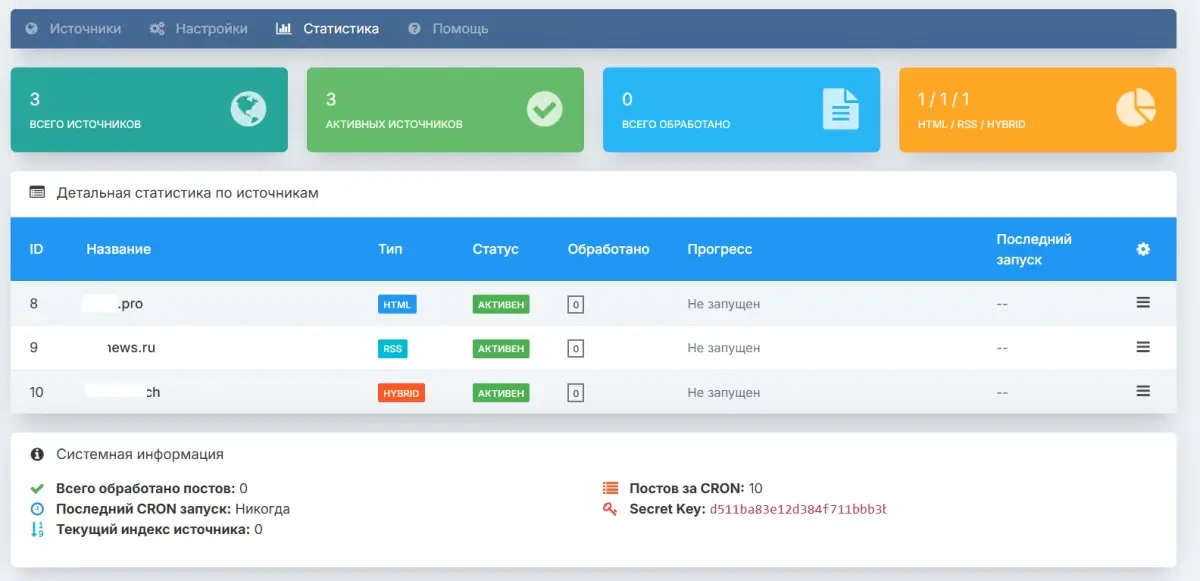Open the hamburger menu for source ID 8

[1143, 303]
